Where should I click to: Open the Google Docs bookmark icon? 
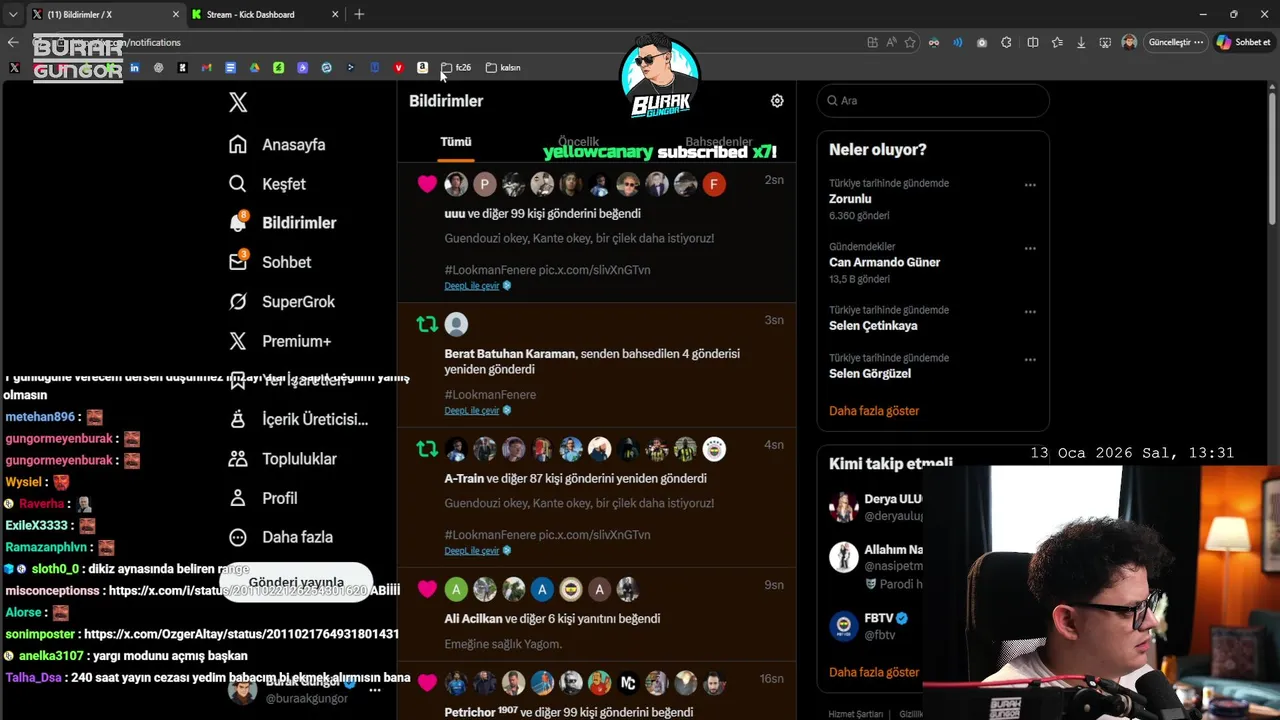point(231,68)
